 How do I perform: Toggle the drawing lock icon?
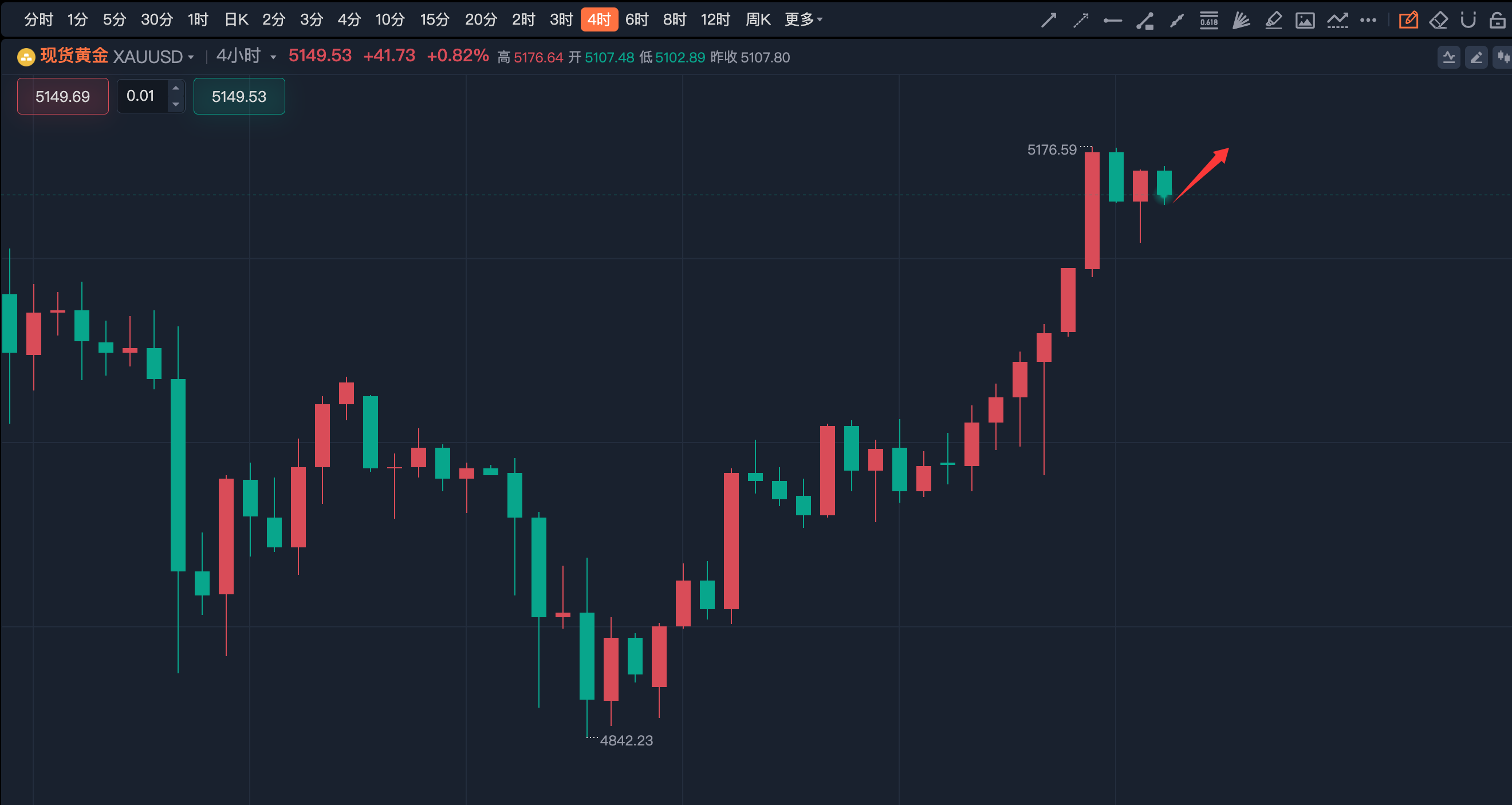[1497, 21]
